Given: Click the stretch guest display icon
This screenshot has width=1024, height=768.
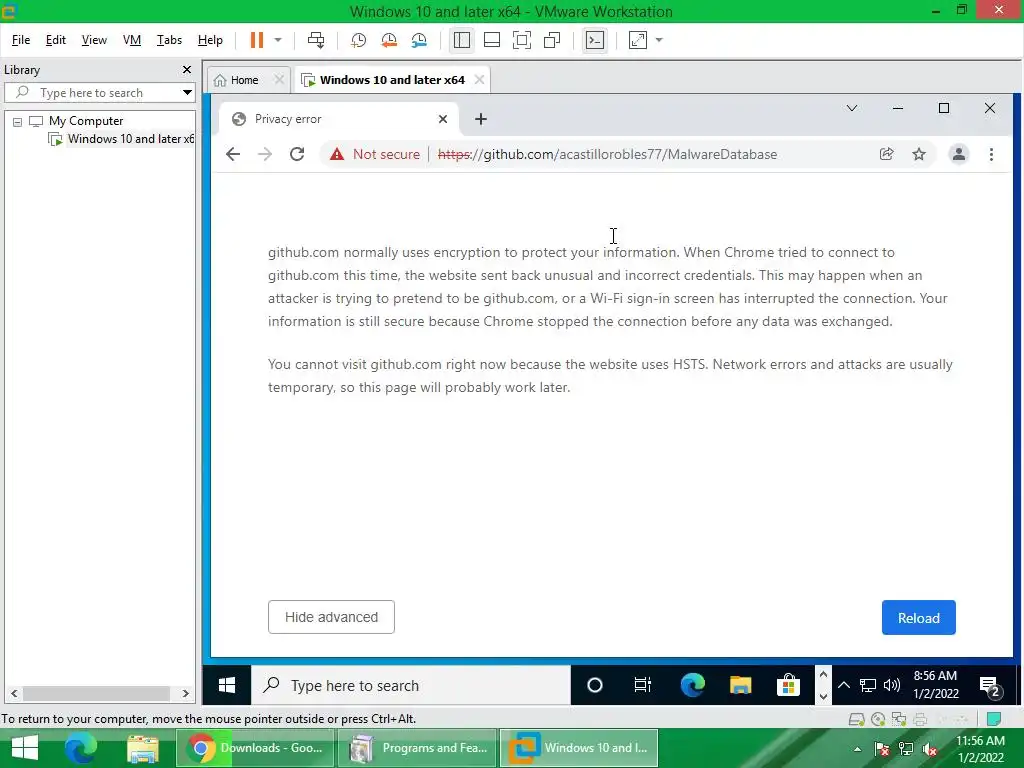Looking at the screenshot, I should pyautogui.click(x=638, y=40).
